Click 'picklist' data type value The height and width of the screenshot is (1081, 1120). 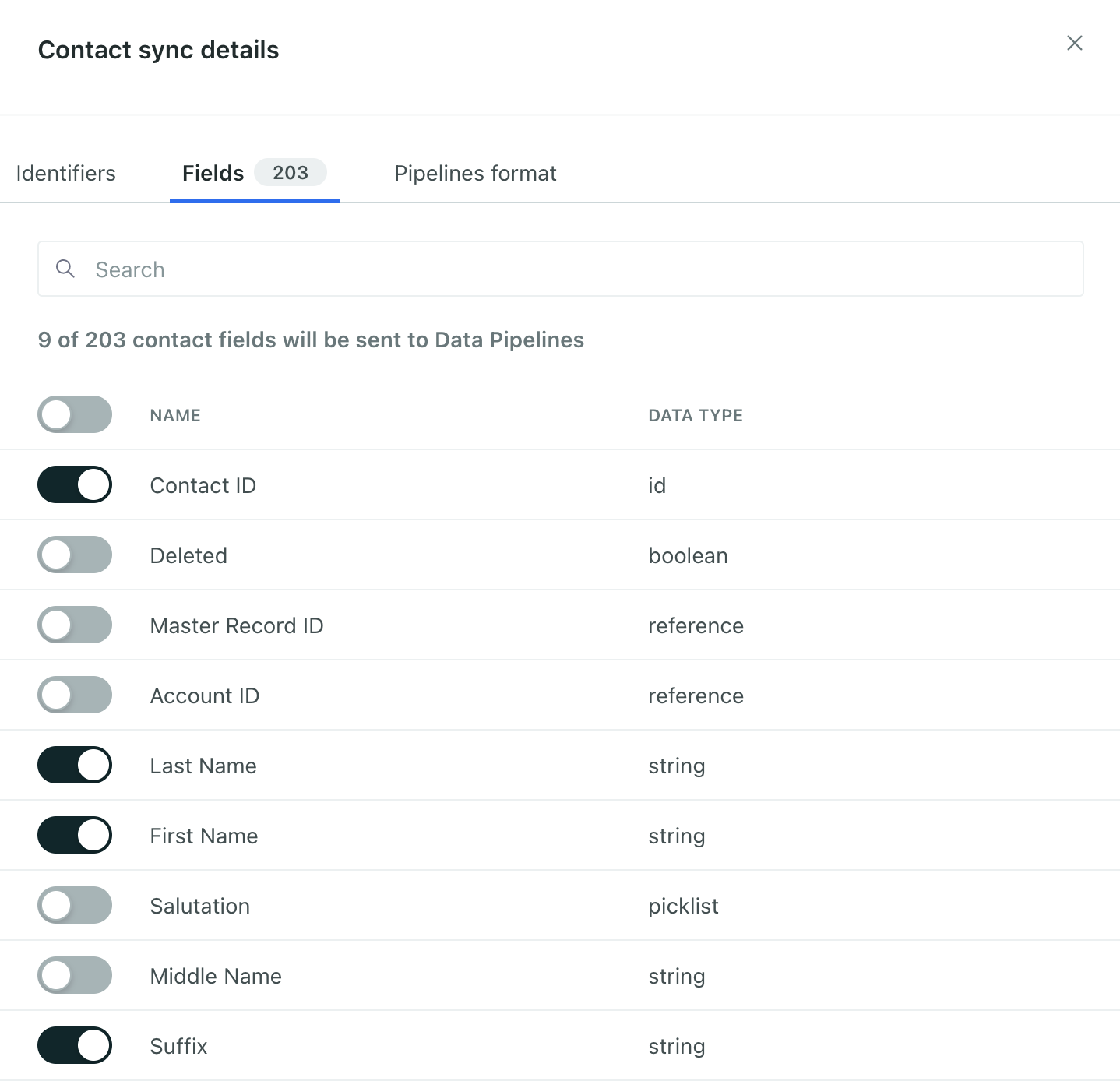click(x=683, y=906)
